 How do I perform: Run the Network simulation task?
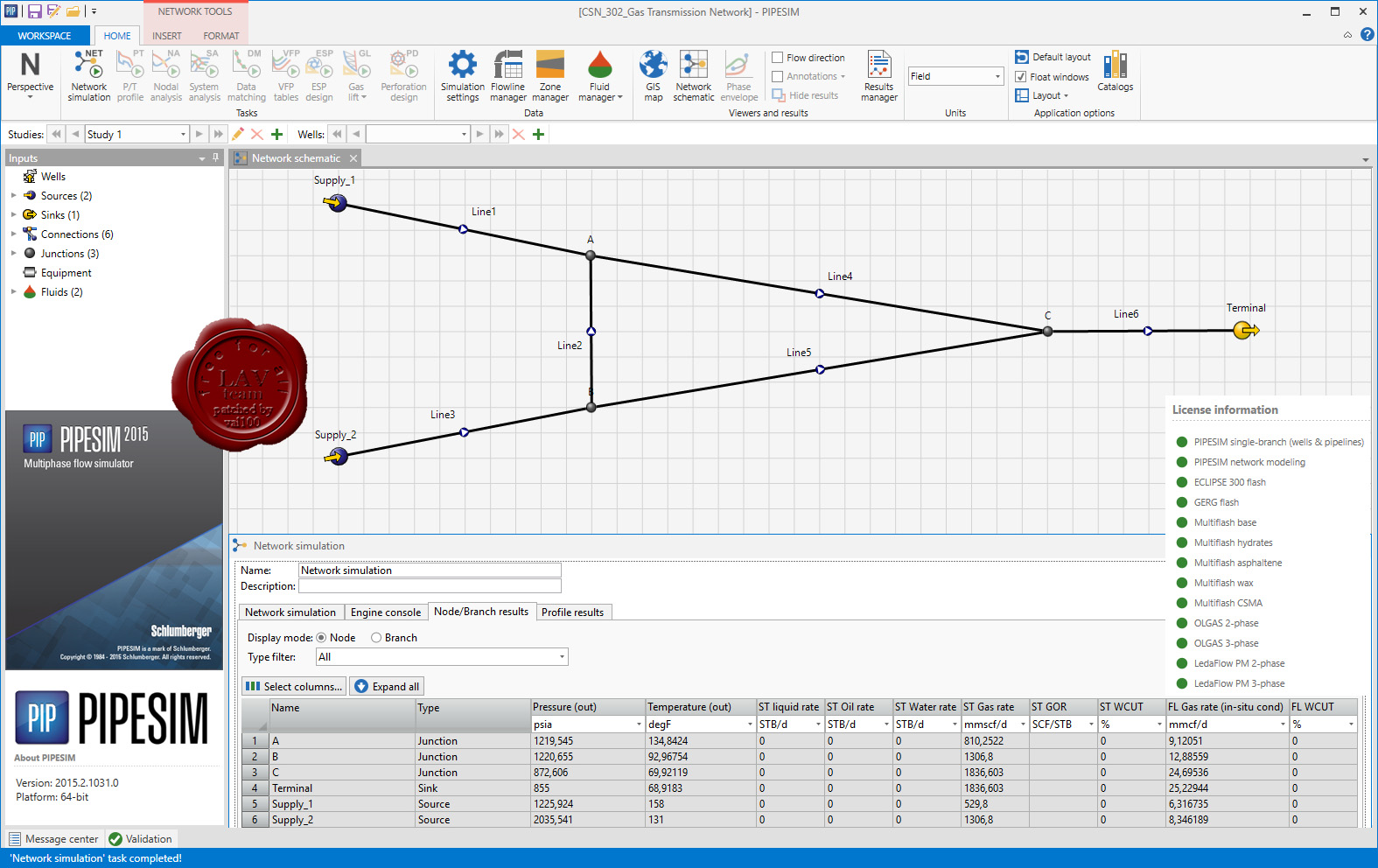coord(89,76)
